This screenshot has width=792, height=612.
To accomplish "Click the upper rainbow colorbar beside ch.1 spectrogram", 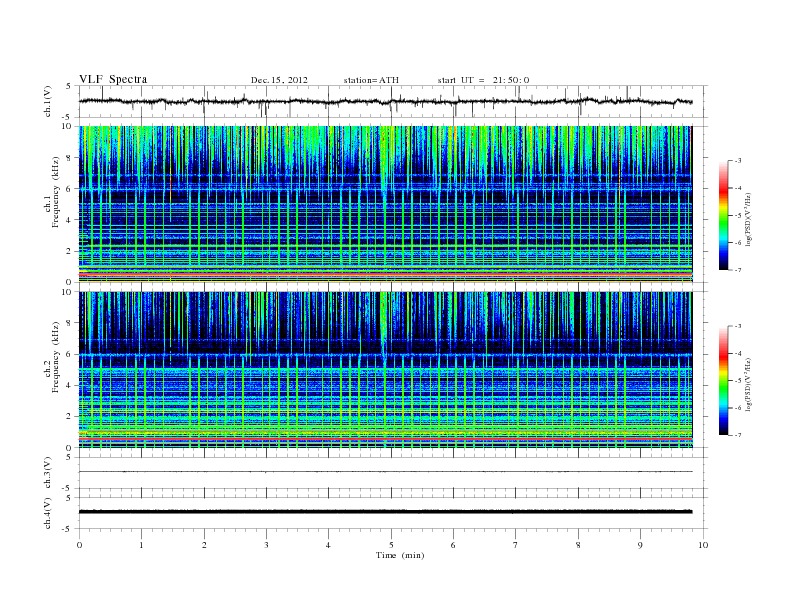I will pos(724,215).
